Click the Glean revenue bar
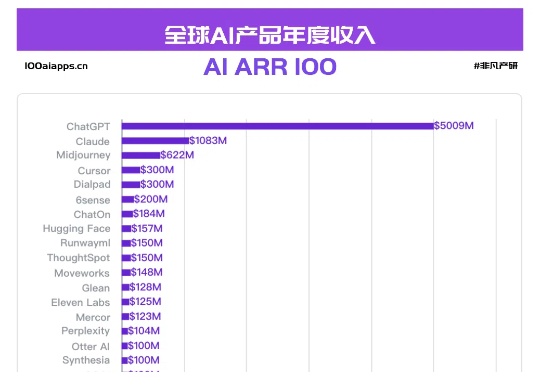540x372 pixels. point(126,287)
